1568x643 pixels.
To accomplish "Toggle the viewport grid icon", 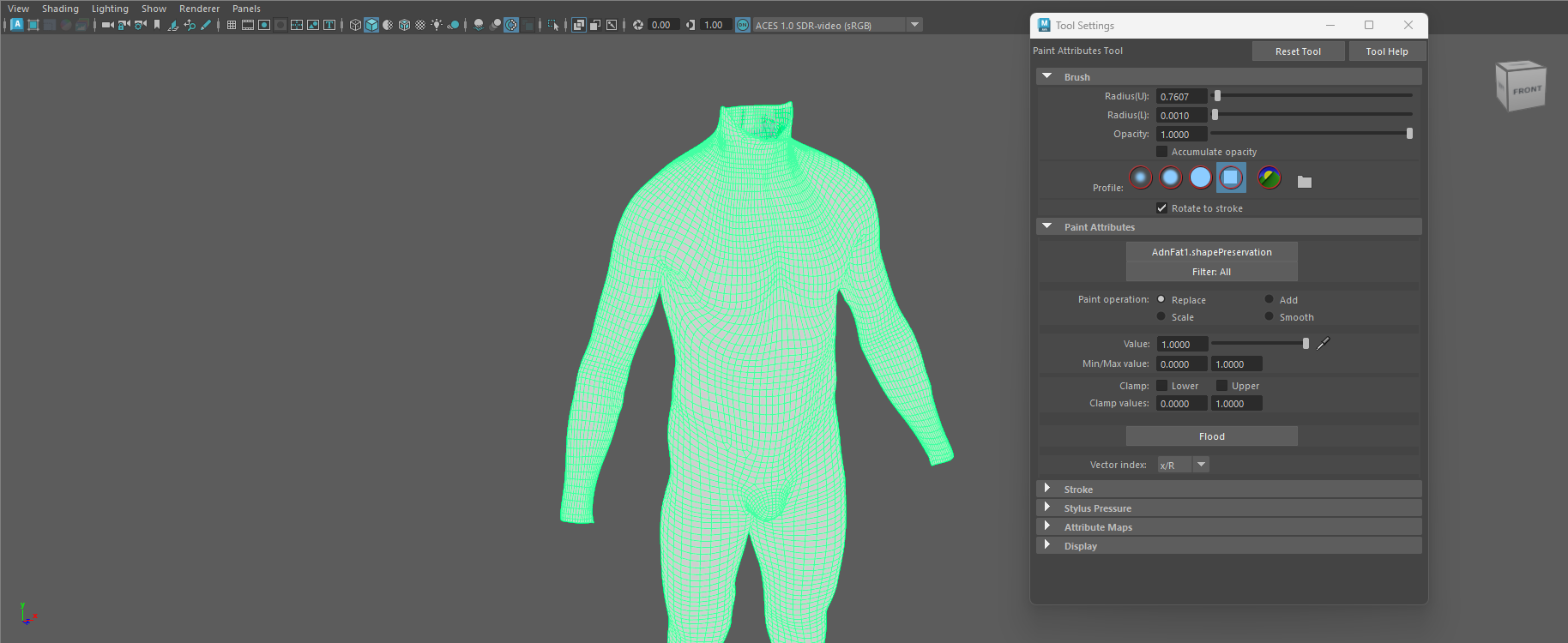I will (x=232, y=25).
